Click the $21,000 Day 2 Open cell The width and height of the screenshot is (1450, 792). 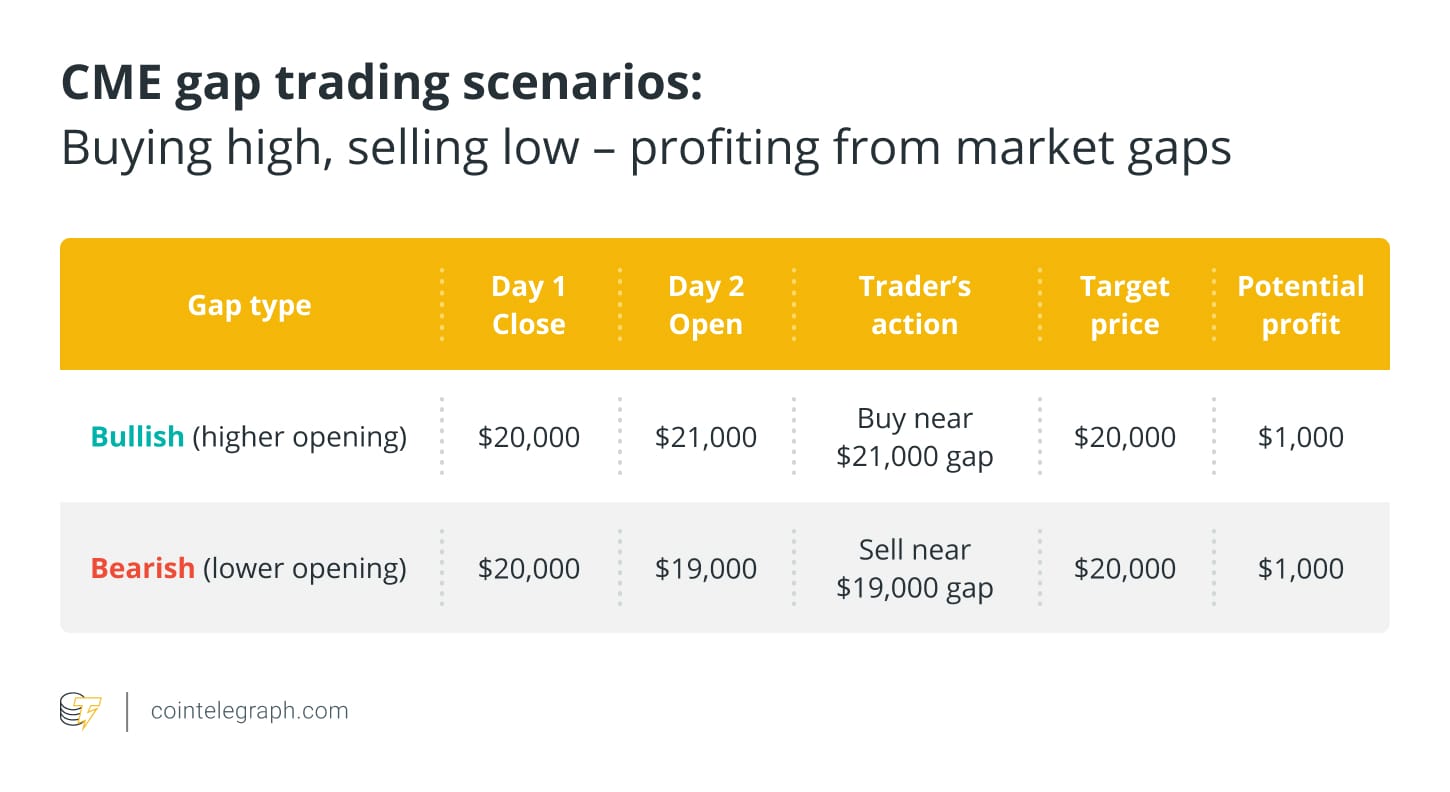click(x=706, y=437)
